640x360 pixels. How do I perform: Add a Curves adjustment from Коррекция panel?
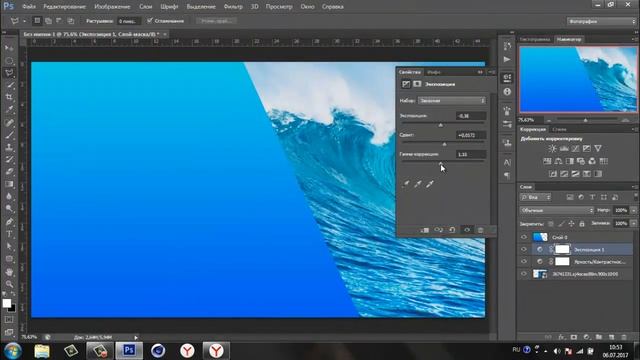[x=575, y=149]
